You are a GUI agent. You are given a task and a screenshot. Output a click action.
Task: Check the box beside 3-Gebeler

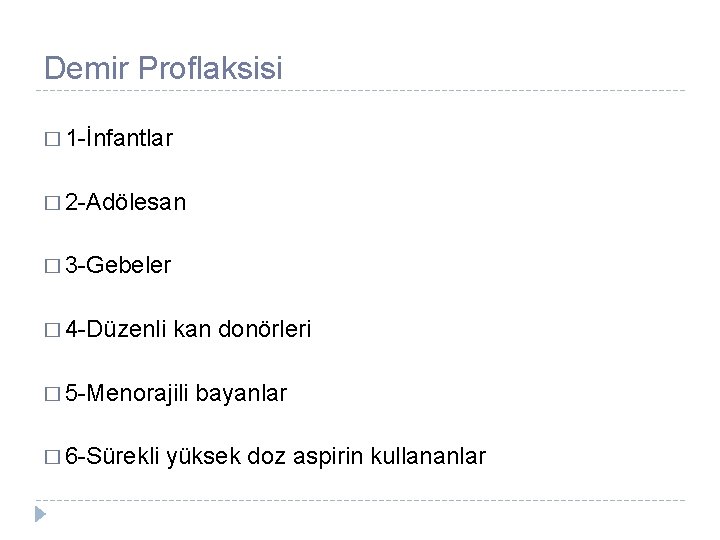pos(52,266)
